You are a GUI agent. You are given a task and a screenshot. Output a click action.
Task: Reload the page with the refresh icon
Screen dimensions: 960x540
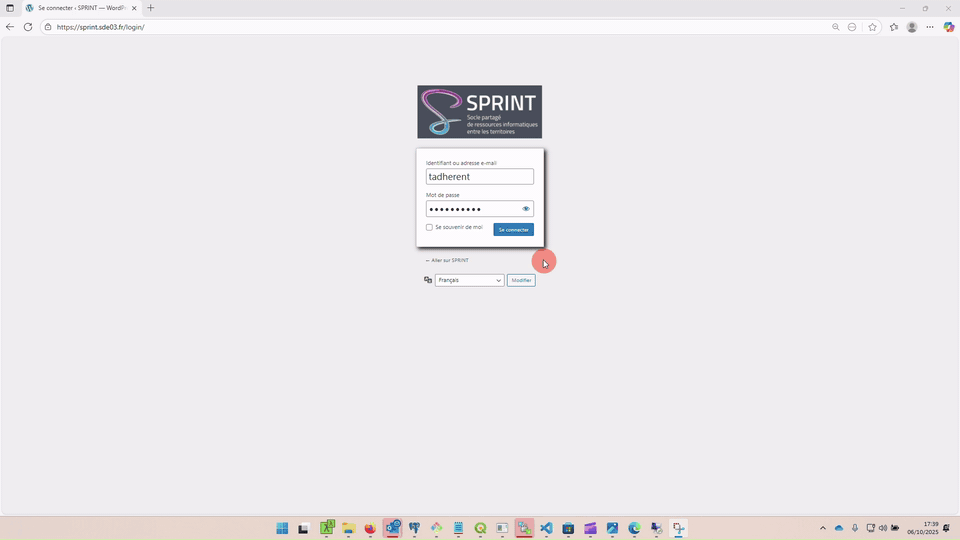tap(28, 27)
